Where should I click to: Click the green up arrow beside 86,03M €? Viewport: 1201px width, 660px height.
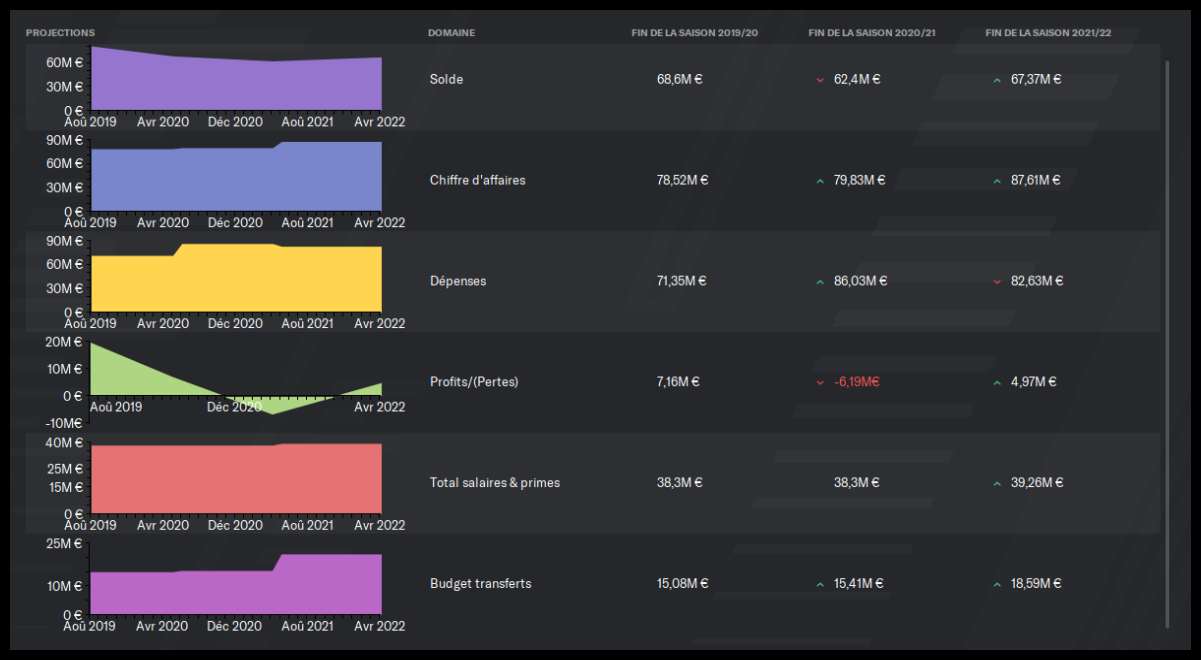(820, 282)
